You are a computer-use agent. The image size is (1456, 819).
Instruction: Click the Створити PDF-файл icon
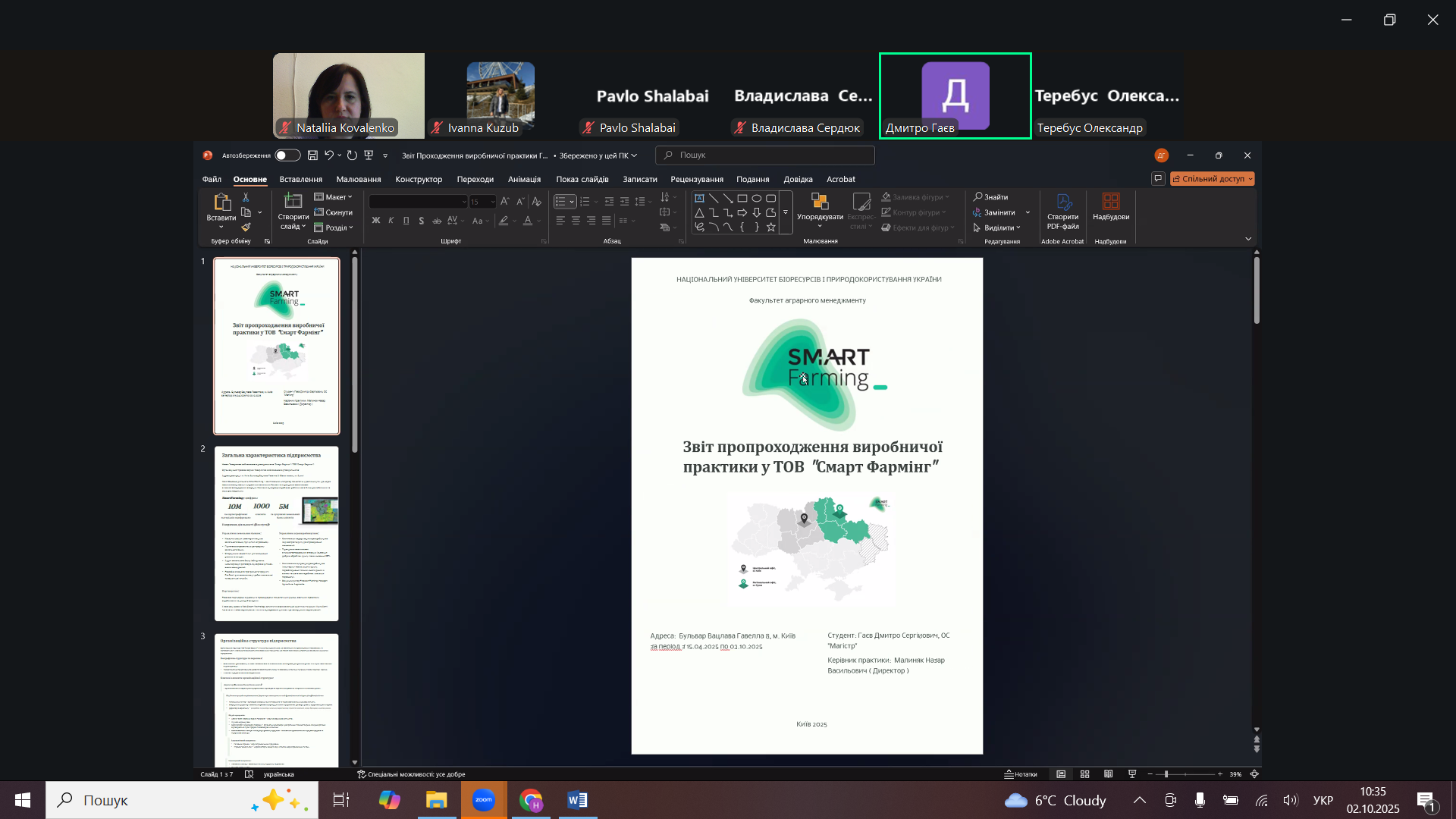point(1062,203)
